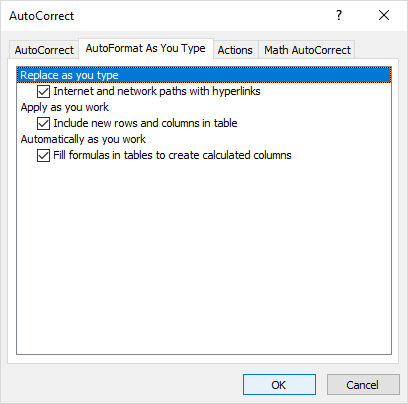Screen dimensions: 408x404
Task: Click the empty area of the options list
Action: [x=204, y=257]
